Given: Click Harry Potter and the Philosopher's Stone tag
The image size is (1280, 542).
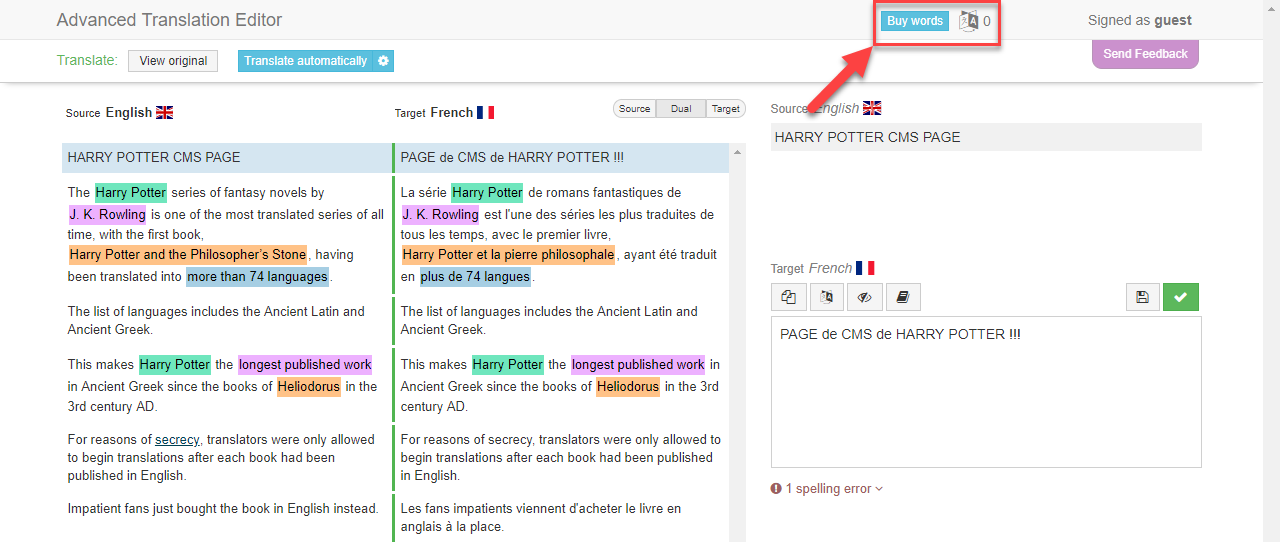Looking at the screenshot, I should [188, 255].
